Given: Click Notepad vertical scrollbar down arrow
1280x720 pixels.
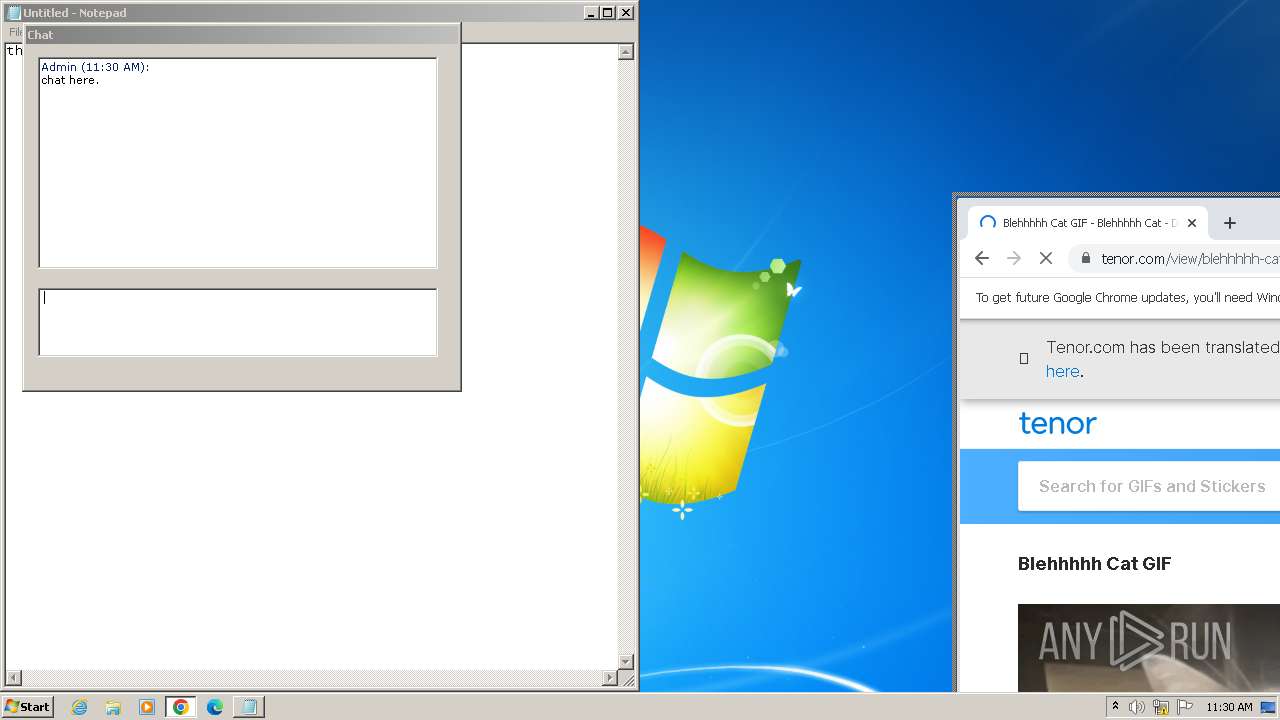Looking at the screenshot, I should pyautogui.click(x=626, y=662).
